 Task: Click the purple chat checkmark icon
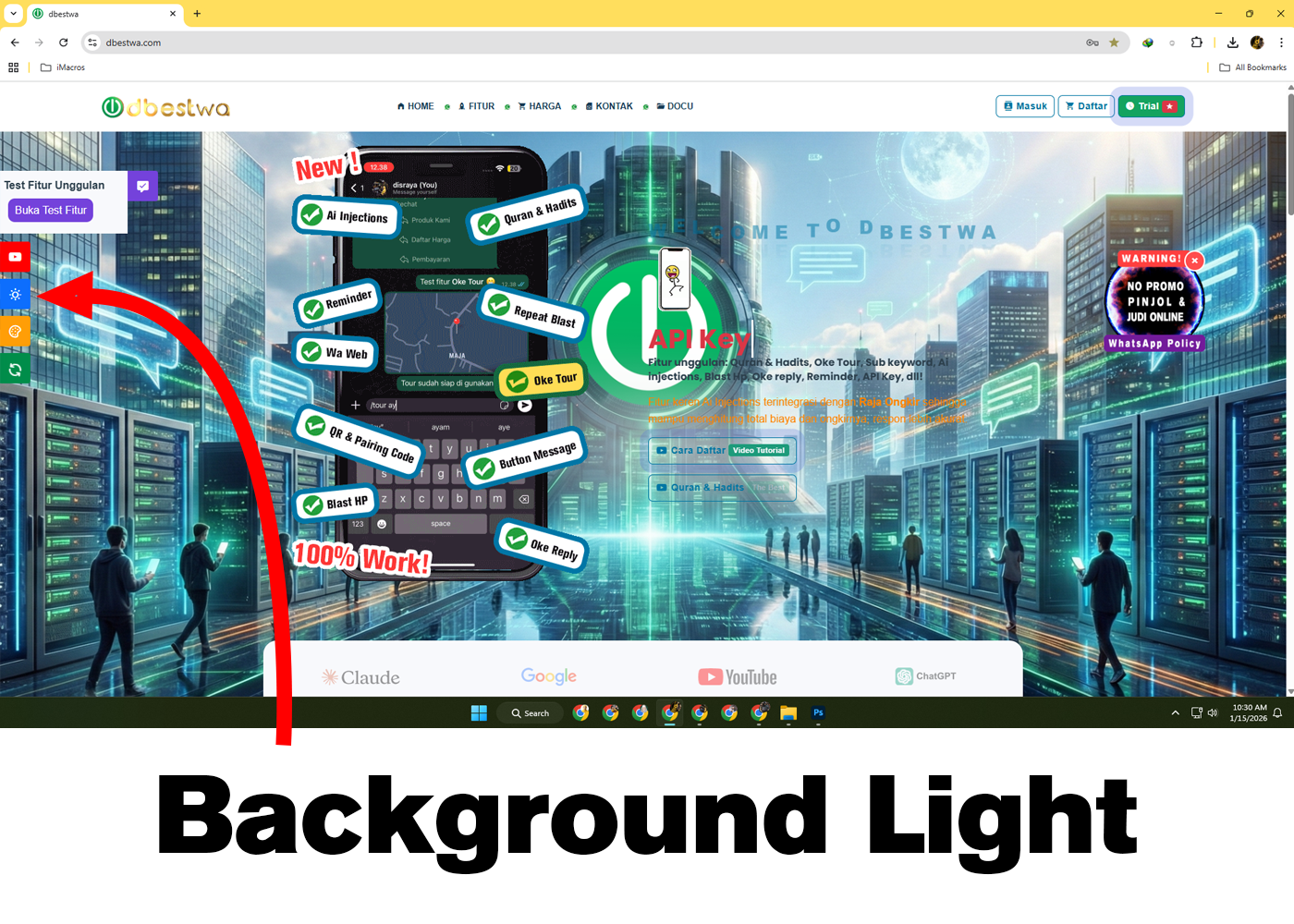coord(142,186)
